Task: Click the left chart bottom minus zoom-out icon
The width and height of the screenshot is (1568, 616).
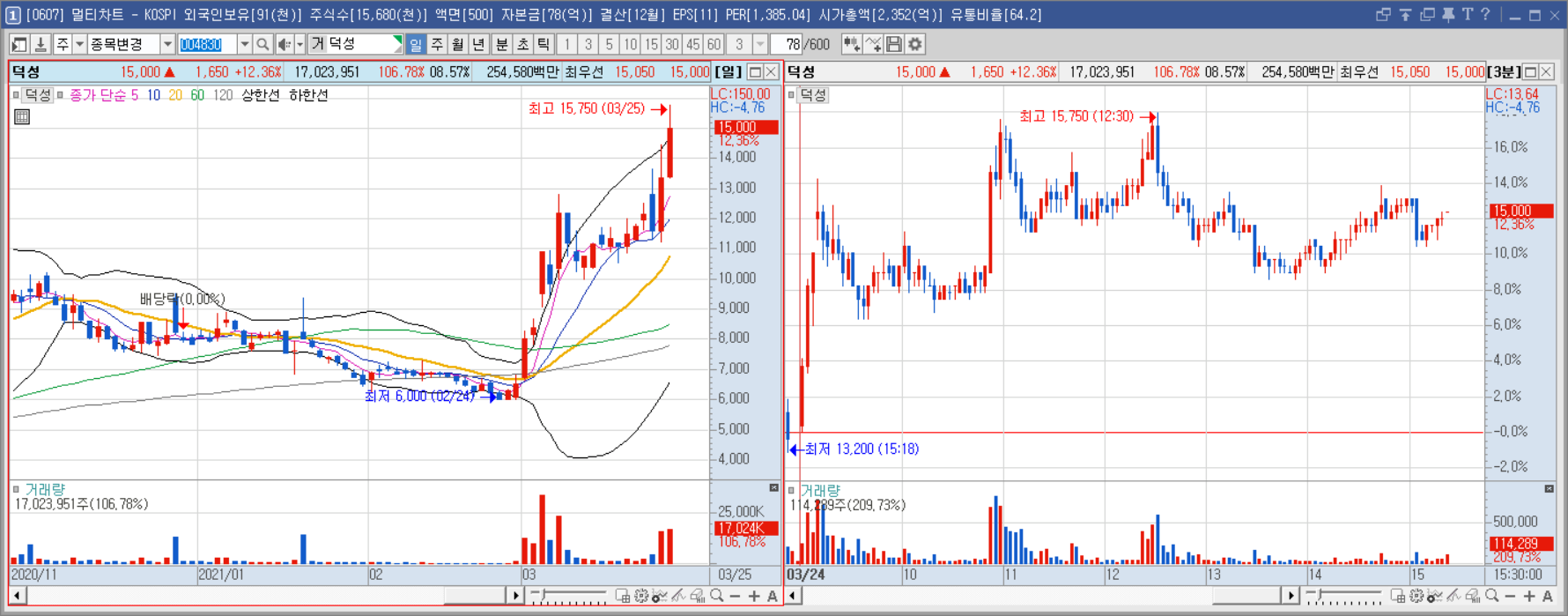Action: pyautogui.click(x=736, y=597)
